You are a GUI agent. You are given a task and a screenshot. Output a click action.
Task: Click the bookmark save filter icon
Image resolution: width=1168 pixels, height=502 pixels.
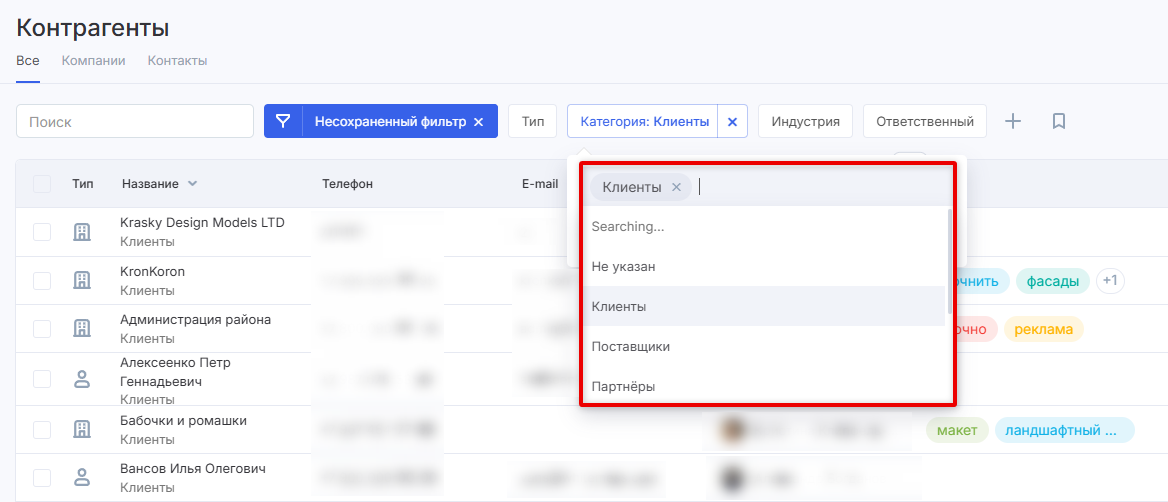coord(1059,121)
